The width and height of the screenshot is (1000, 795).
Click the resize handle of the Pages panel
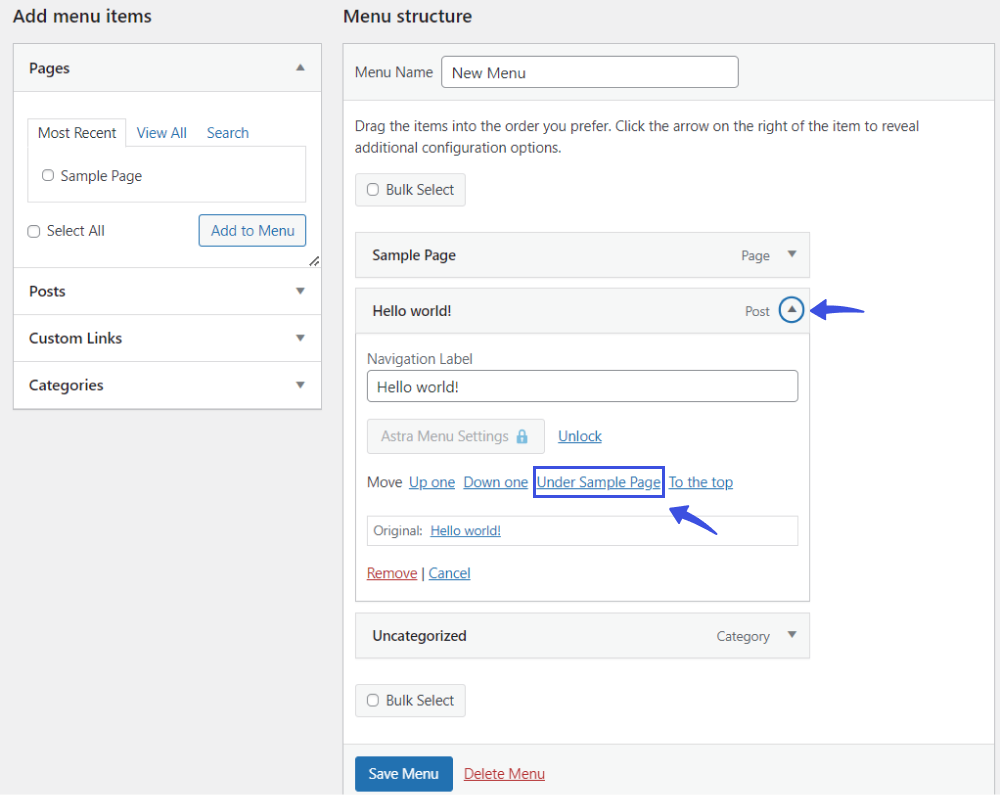click(314, 261)
